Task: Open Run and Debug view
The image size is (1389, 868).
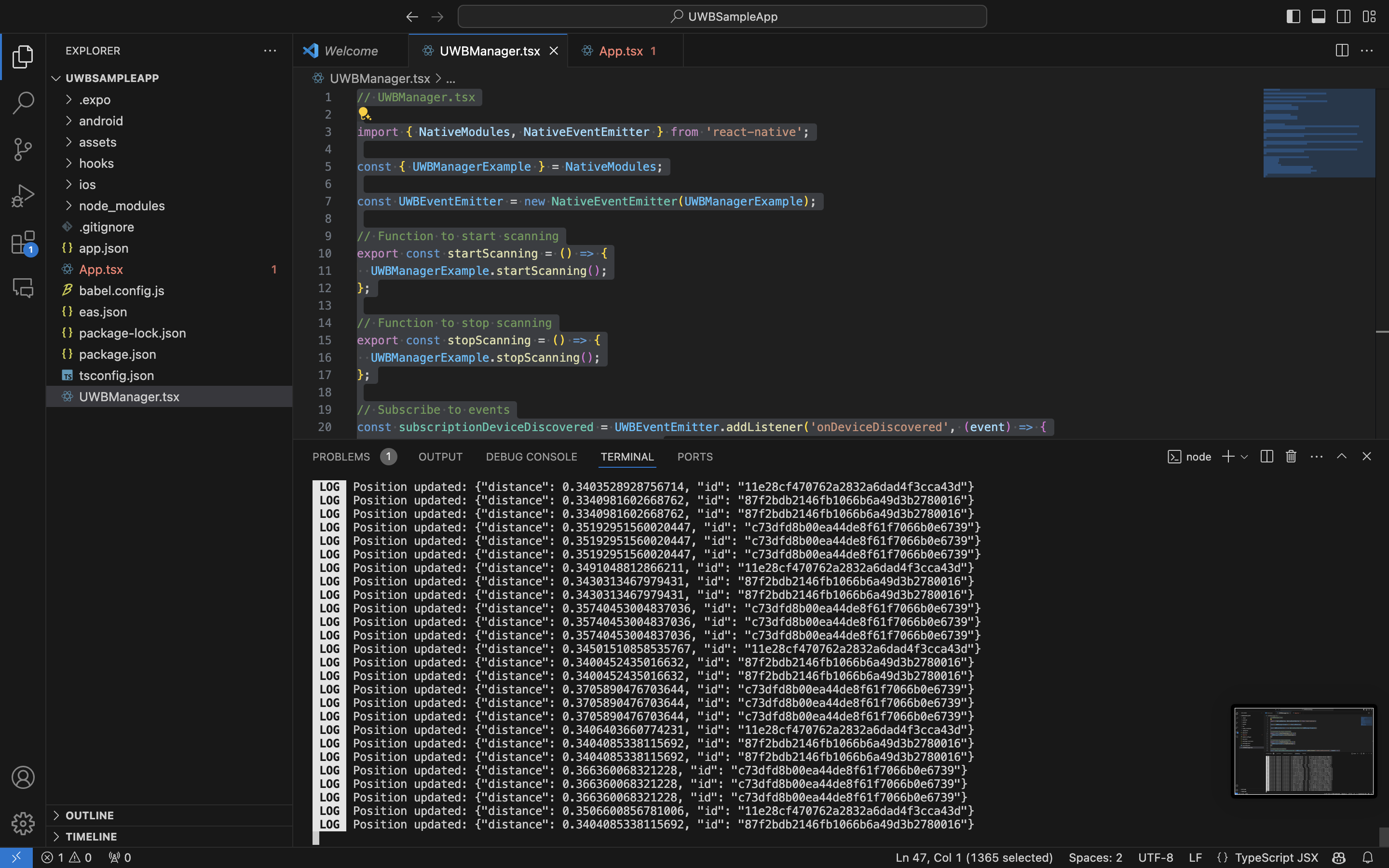Action: click(23, 196)
